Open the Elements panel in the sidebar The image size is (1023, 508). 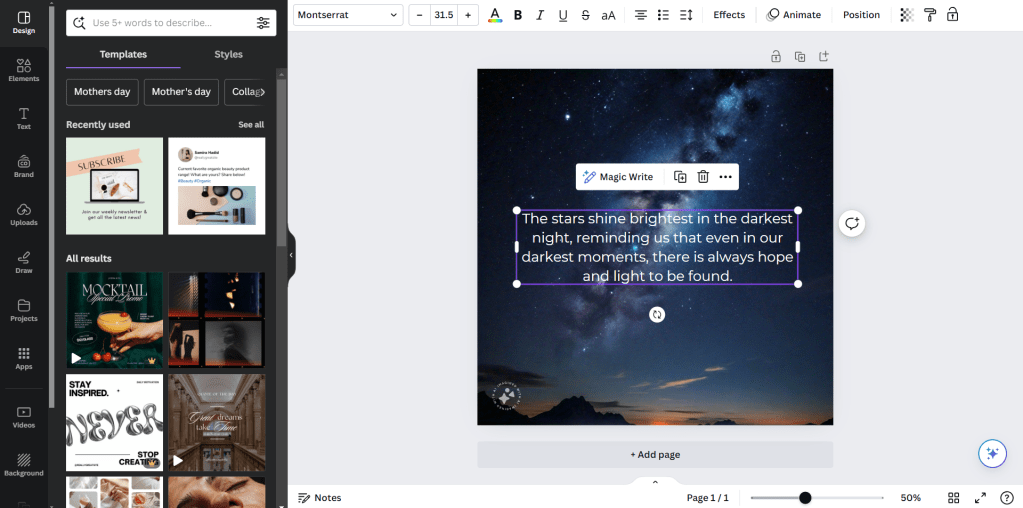coord(24,70)
